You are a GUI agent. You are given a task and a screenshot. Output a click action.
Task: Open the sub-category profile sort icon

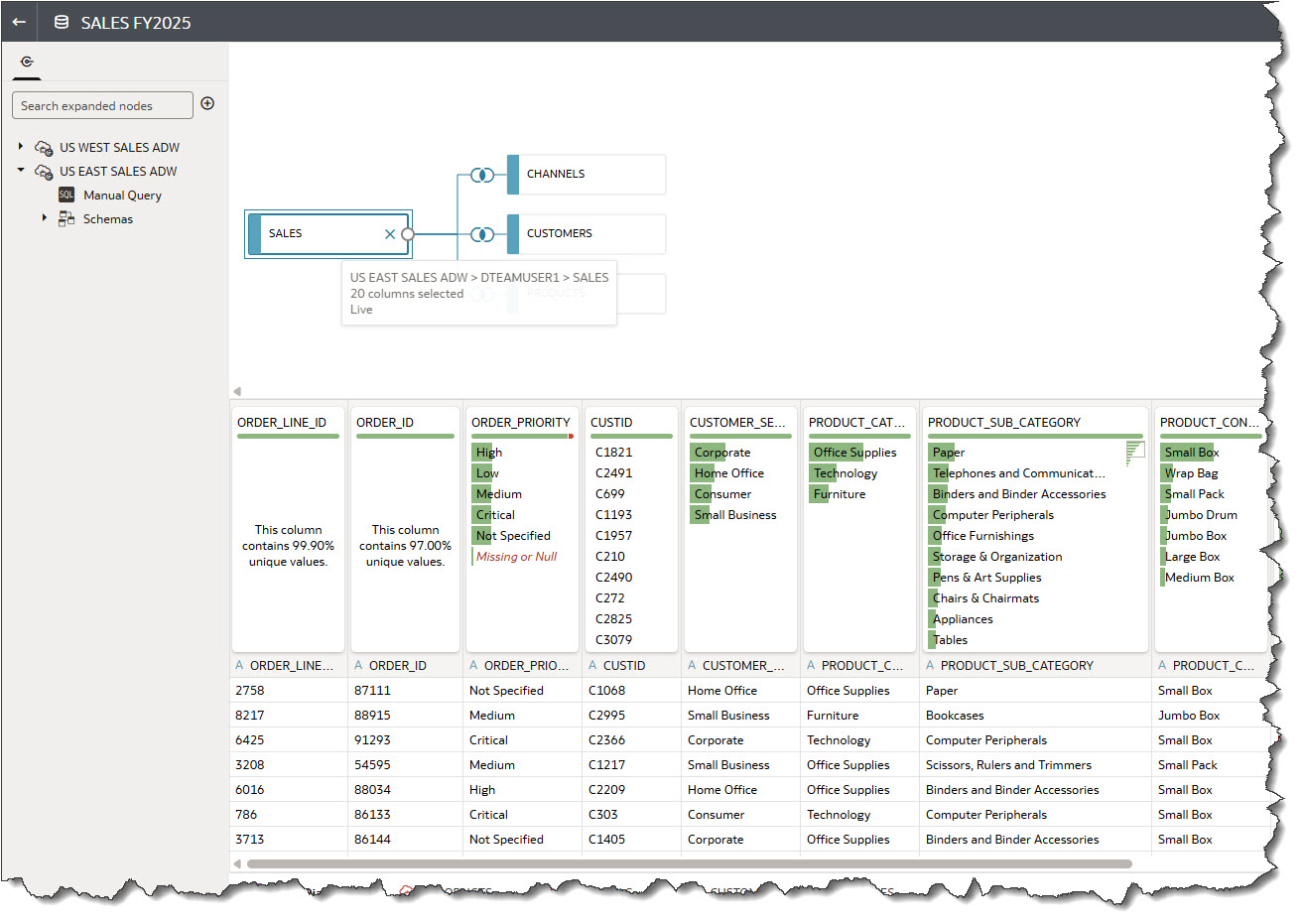1135,454
